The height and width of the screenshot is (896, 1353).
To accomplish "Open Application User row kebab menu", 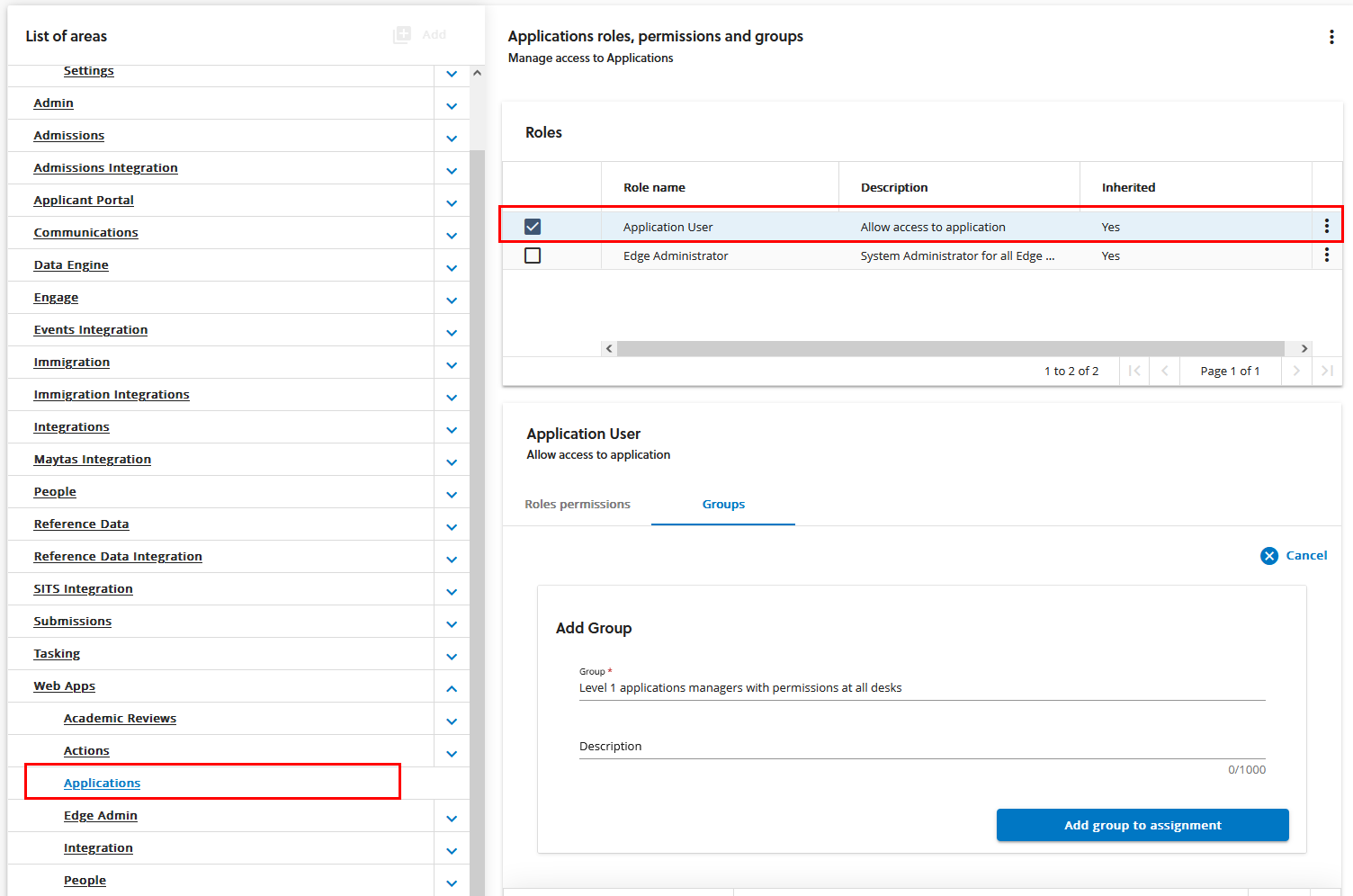I will [1326, 227].
